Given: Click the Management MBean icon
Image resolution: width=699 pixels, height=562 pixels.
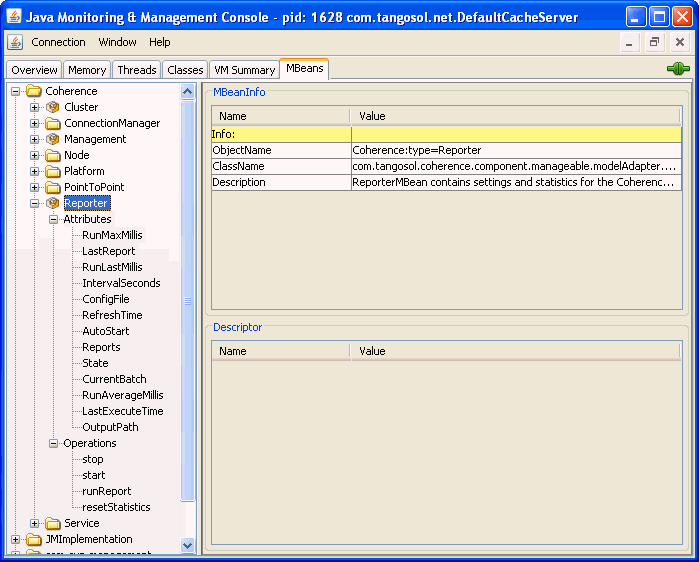Looking at the screenshot, I should [53, 139].
